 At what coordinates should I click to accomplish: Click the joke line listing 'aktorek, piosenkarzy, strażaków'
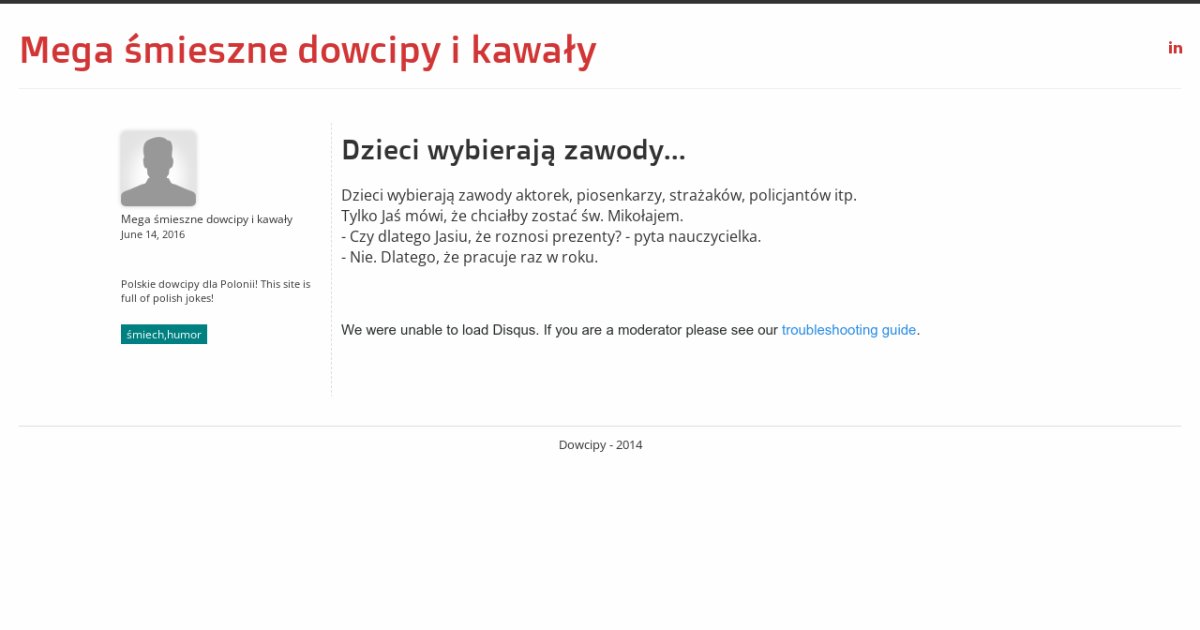(598, 195)
